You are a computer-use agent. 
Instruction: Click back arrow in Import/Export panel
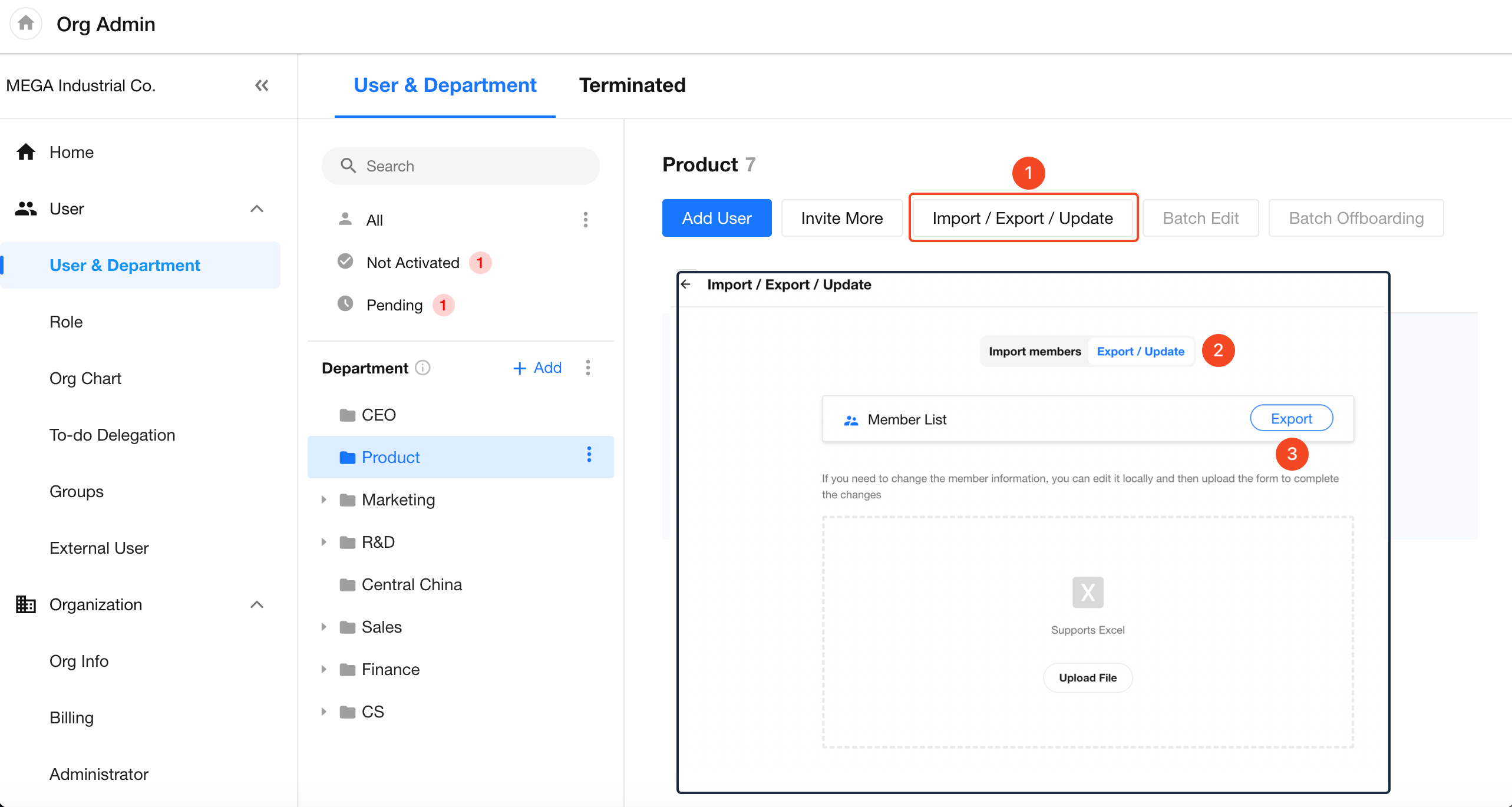(x=686, y=285)
